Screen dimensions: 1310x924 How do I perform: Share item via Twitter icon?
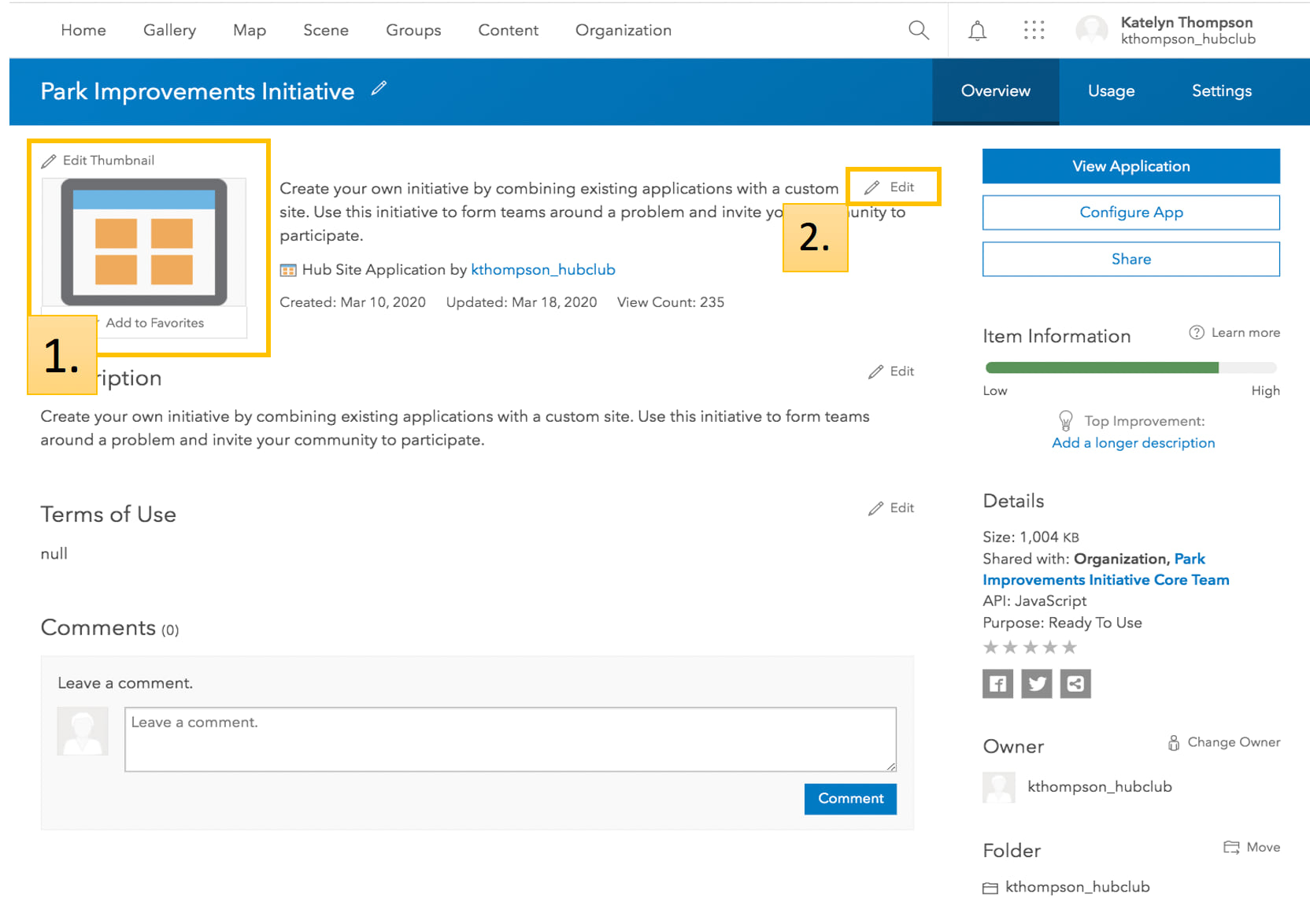click(1036, 683)
